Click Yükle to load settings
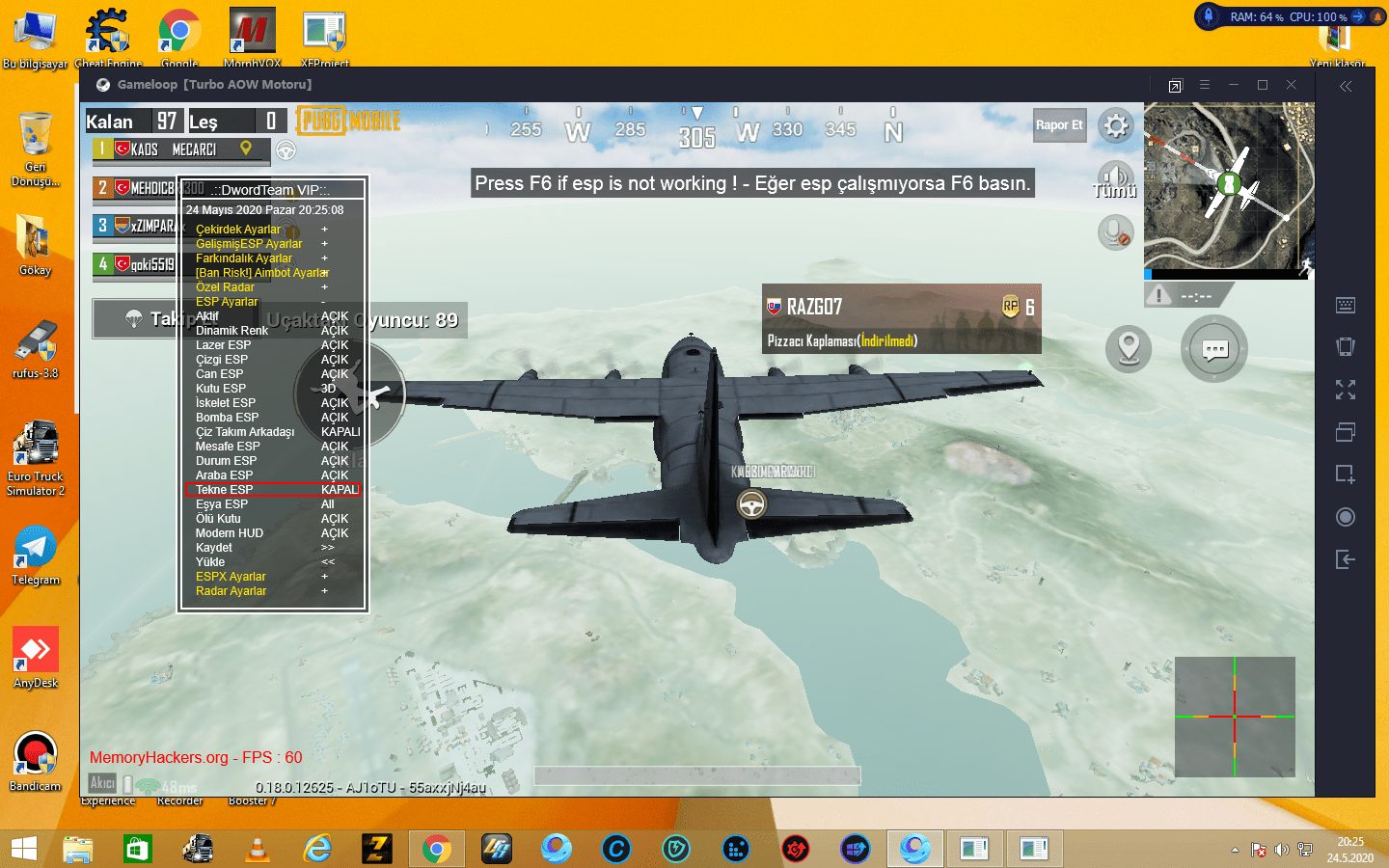Image resolution: width=1389 pixels, height=868 pixels. 273,562
